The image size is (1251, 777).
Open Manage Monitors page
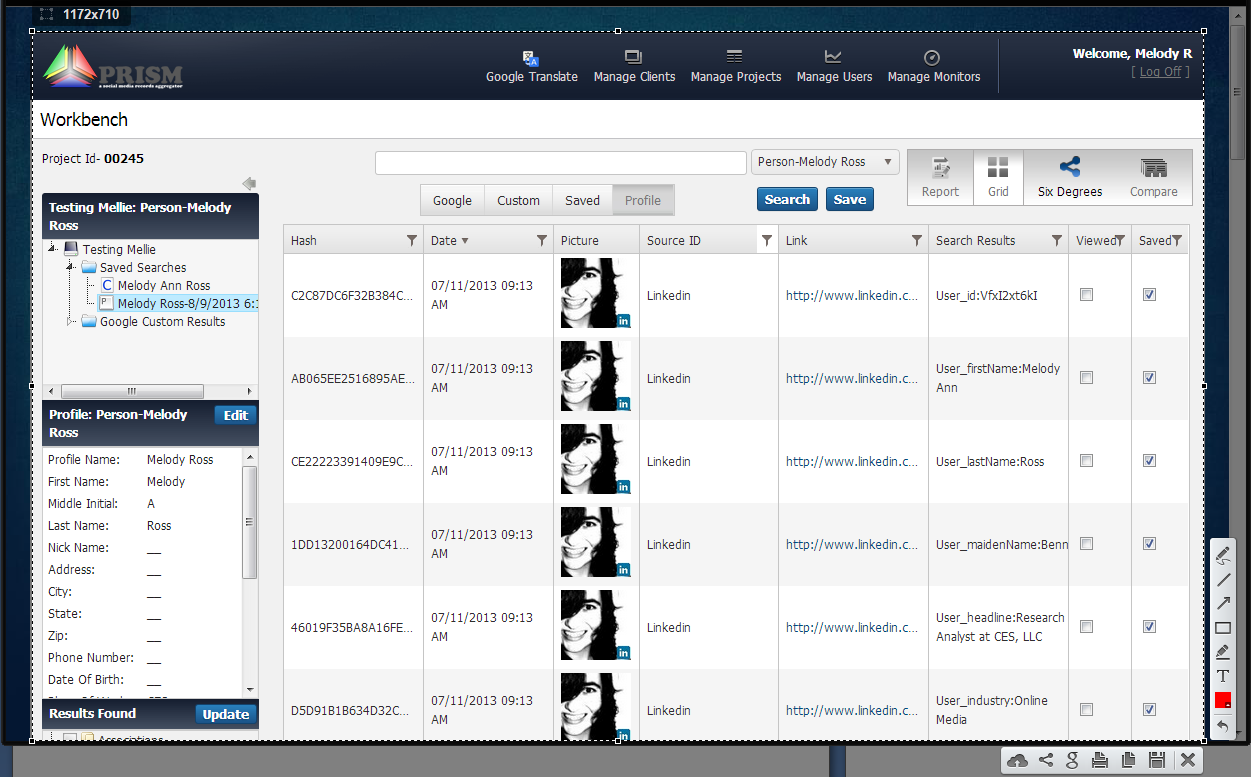933,67
